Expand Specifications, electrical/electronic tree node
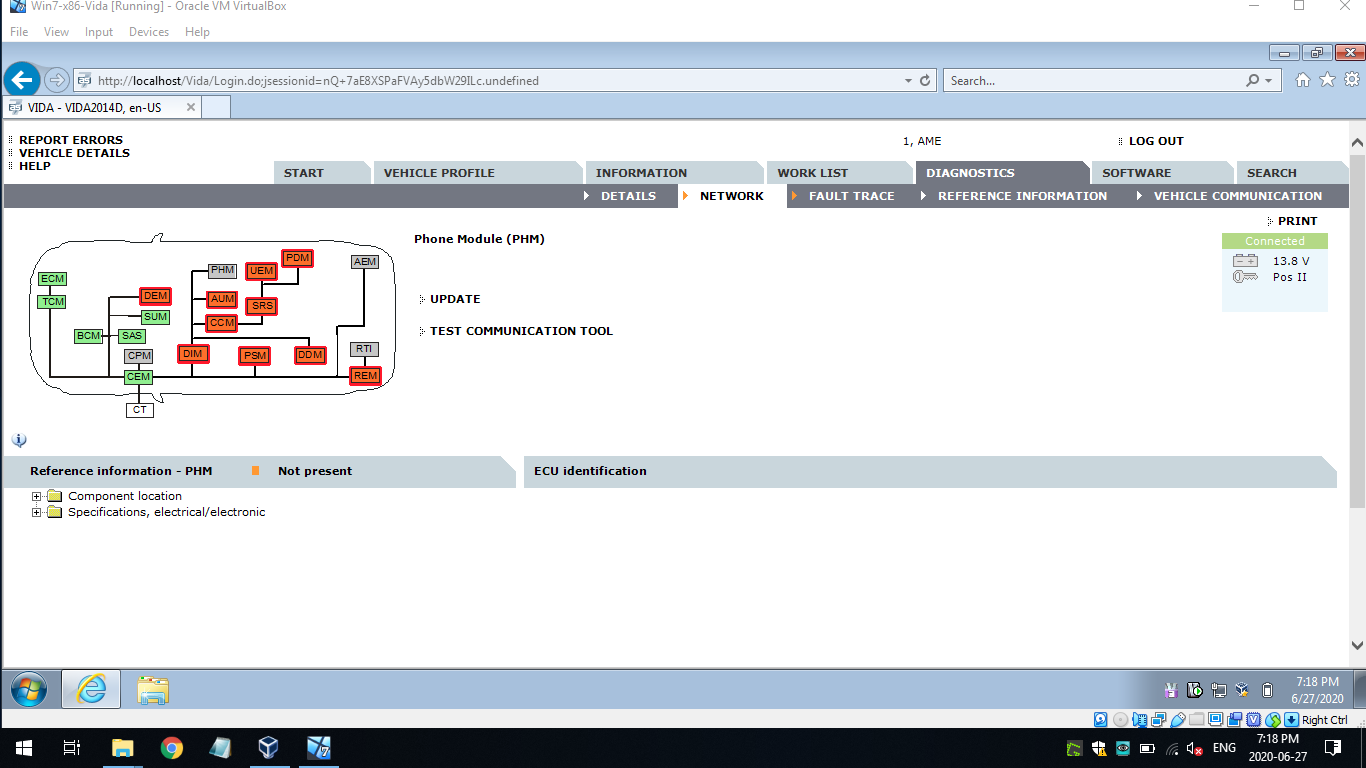 click(x=37, y=512)
